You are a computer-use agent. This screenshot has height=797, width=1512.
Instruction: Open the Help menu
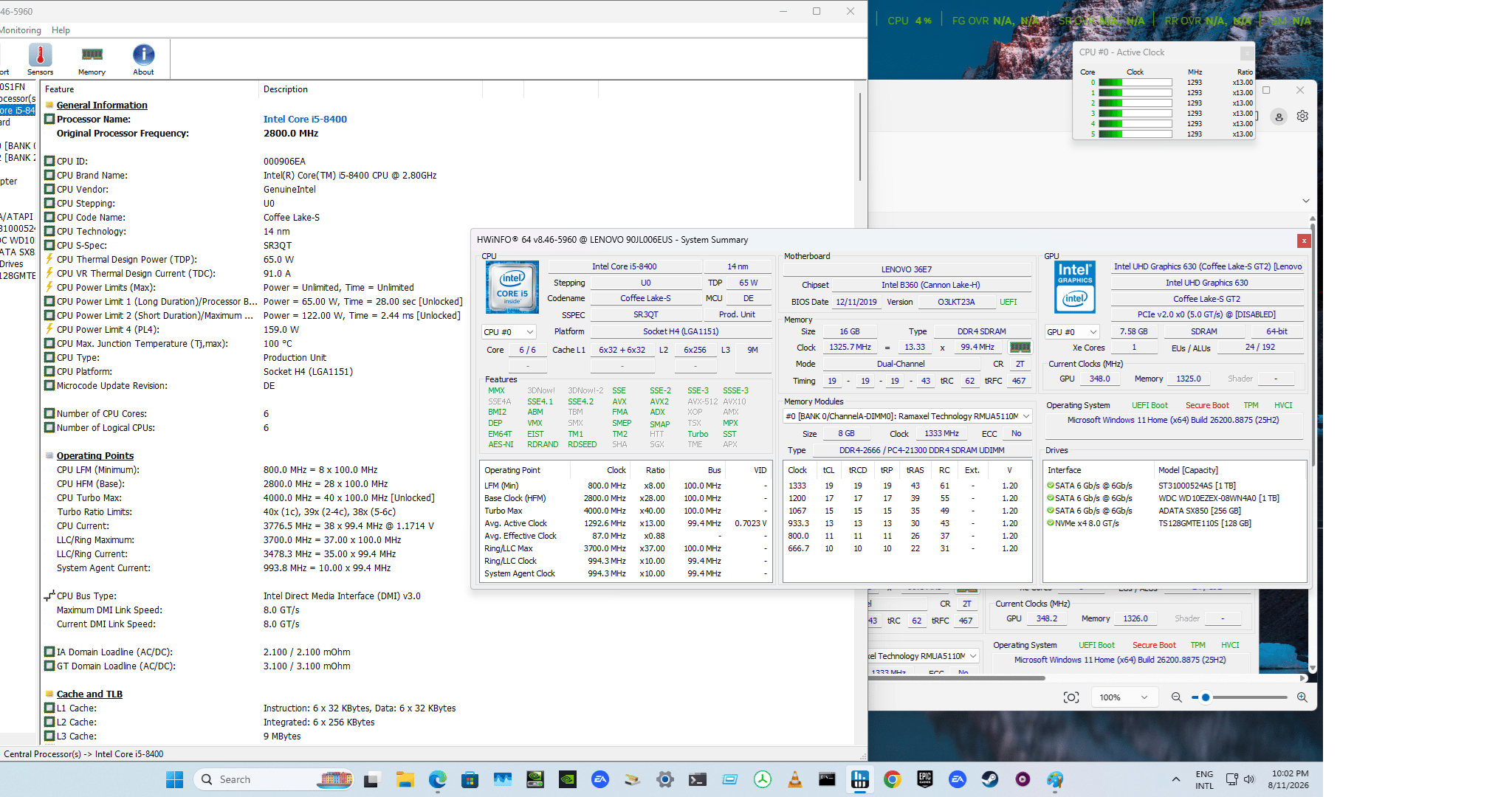click(61, 30)
